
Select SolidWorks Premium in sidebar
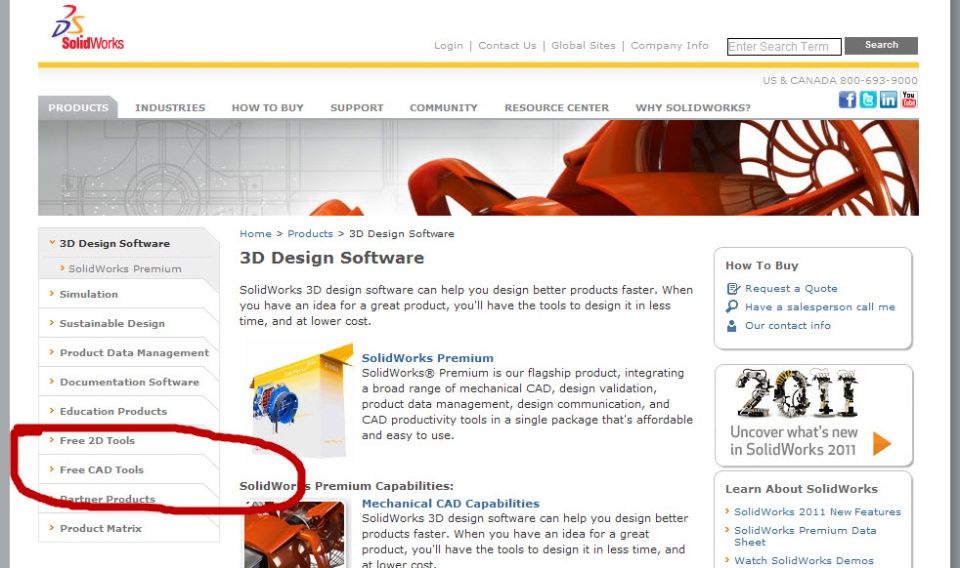pyautogui.click(x=125, y=269)
